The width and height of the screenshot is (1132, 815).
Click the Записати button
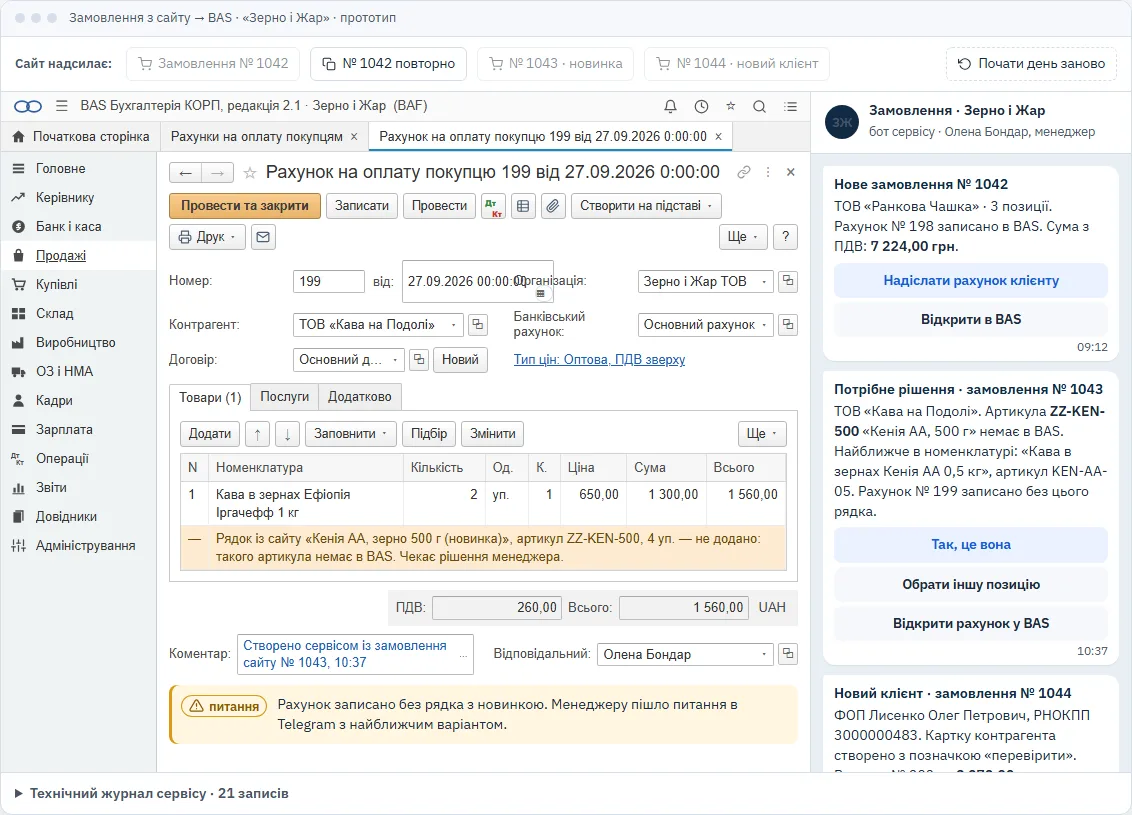[362, 206]
